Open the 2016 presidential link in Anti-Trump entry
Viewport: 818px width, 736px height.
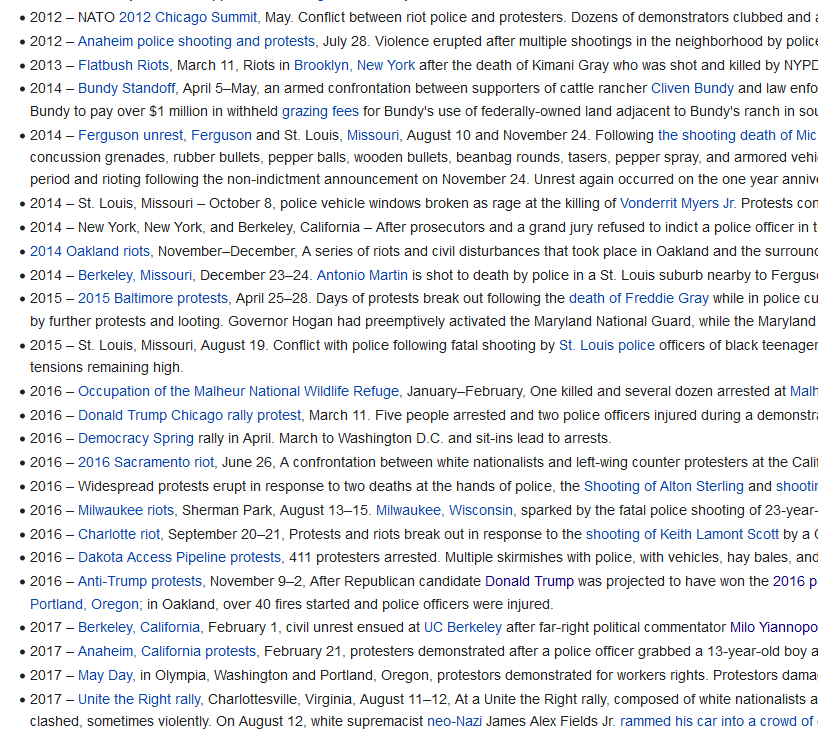(x=796, y=581)
